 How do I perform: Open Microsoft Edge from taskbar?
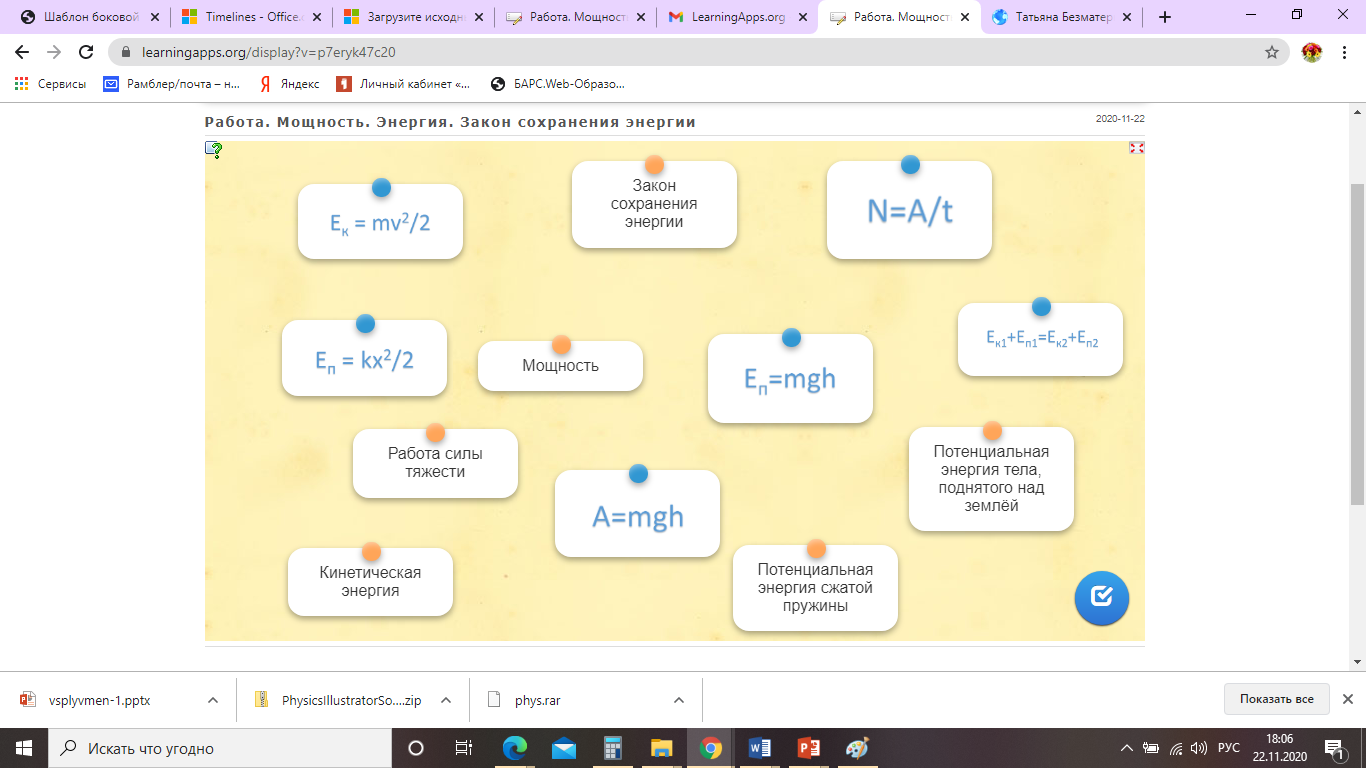(515, 747)
